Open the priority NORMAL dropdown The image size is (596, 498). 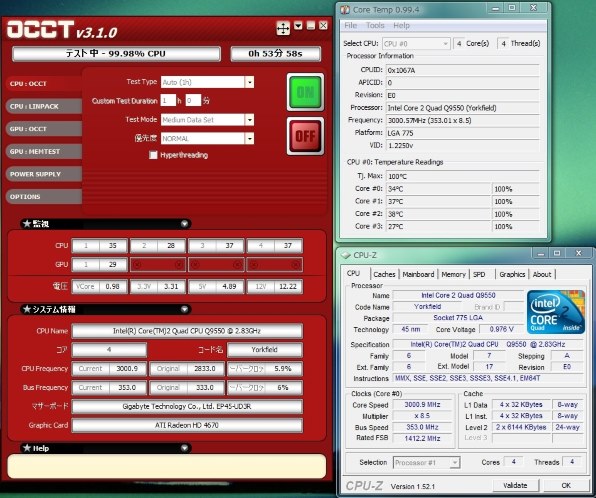tap(249, 138)
